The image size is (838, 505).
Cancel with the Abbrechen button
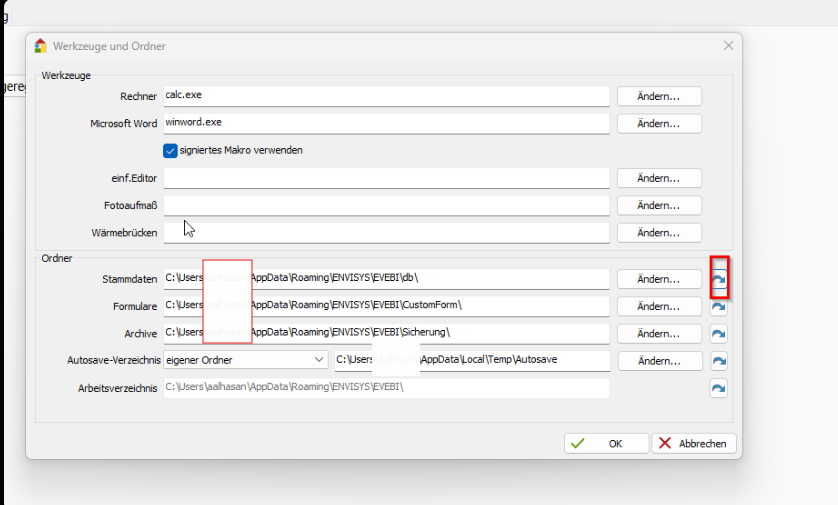point(695,443)
